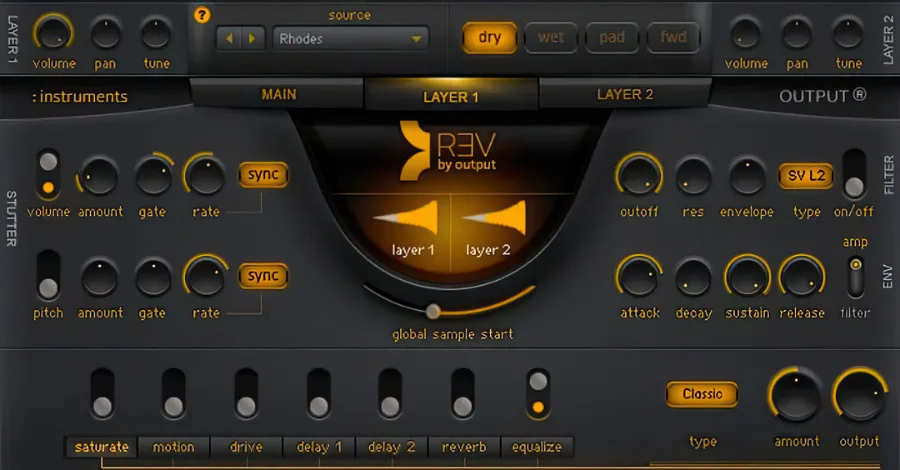900x470 pixels.
Task: Open the Rhodes source dropdown
Action: (x=350, y=39)
